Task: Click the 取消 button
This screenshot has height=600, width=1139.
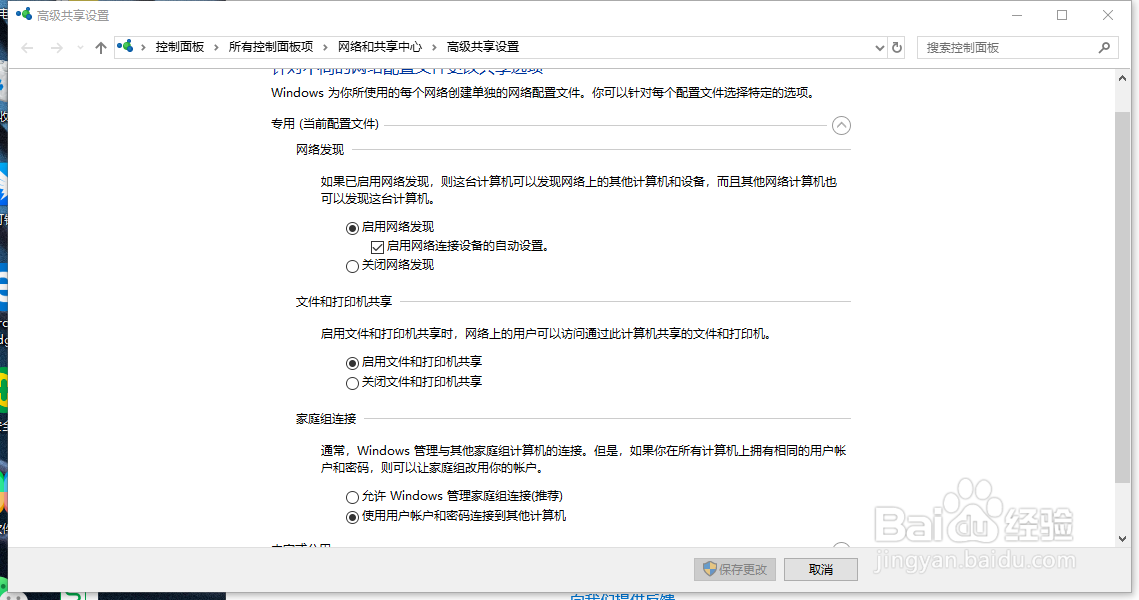Action: click(821, 569)
